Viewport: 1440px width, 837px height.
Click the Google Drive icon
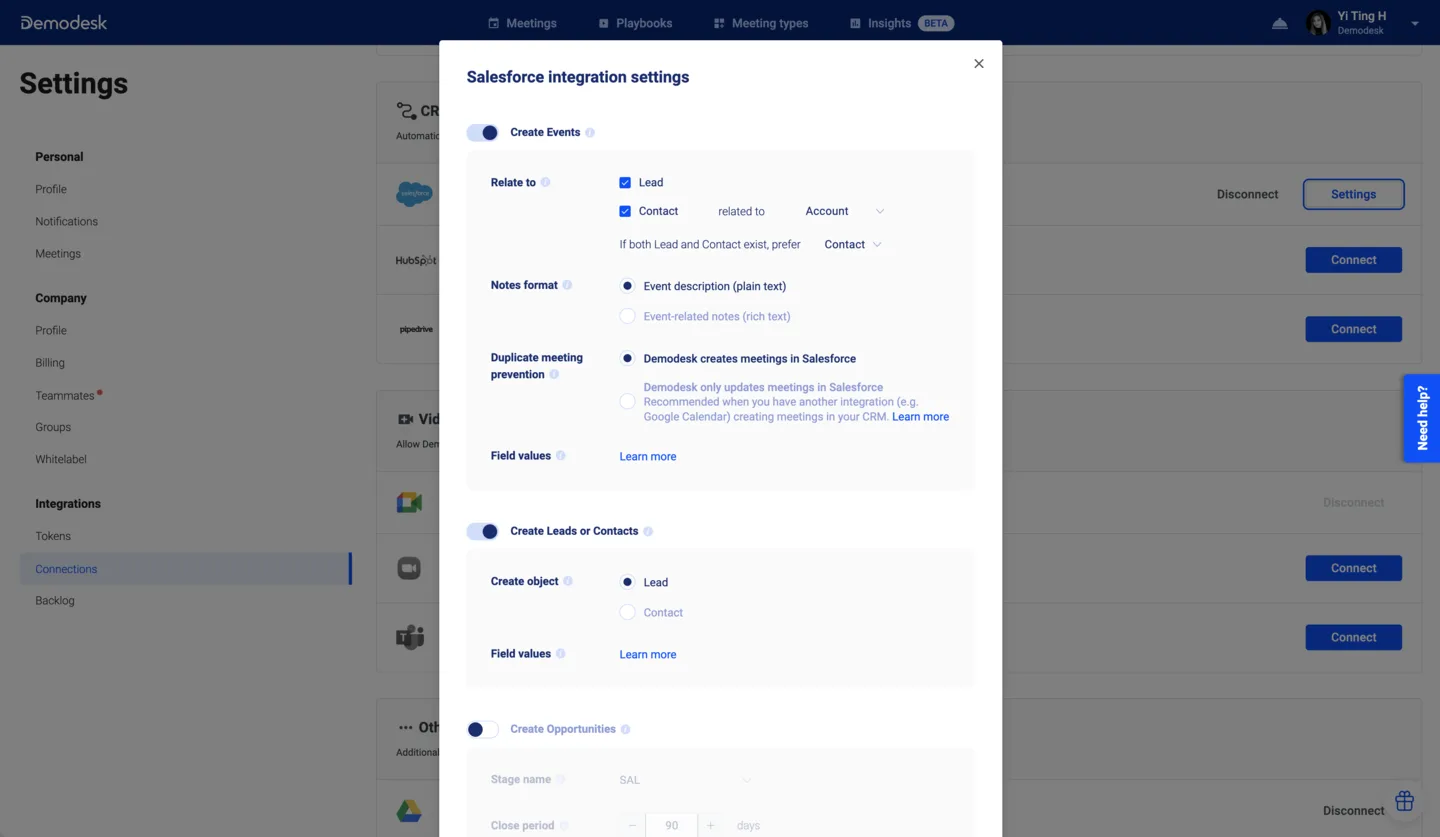(x=409, y=810)
